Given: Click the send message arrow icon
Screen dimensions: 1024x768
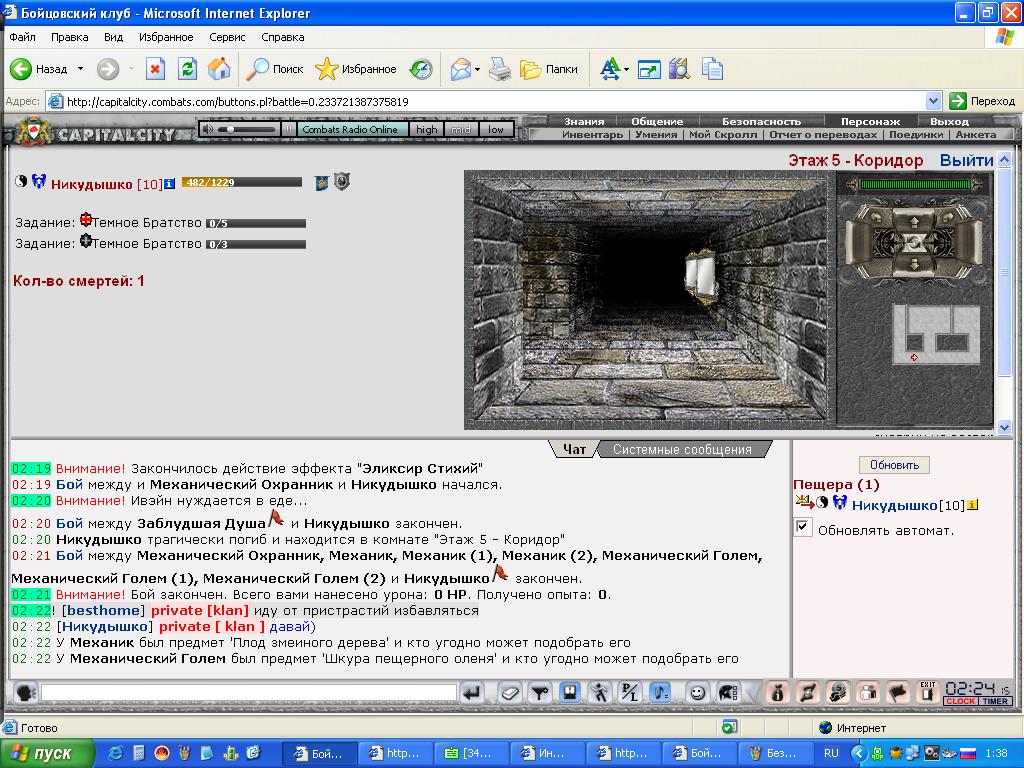Looking at the screenshot, I should click(472, 693).
